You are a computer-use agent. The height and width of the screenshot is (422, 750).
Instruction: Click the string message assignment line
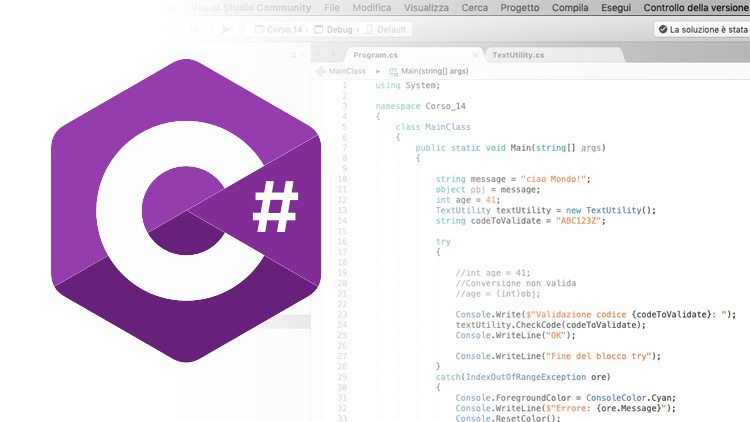tap(513, 179)
